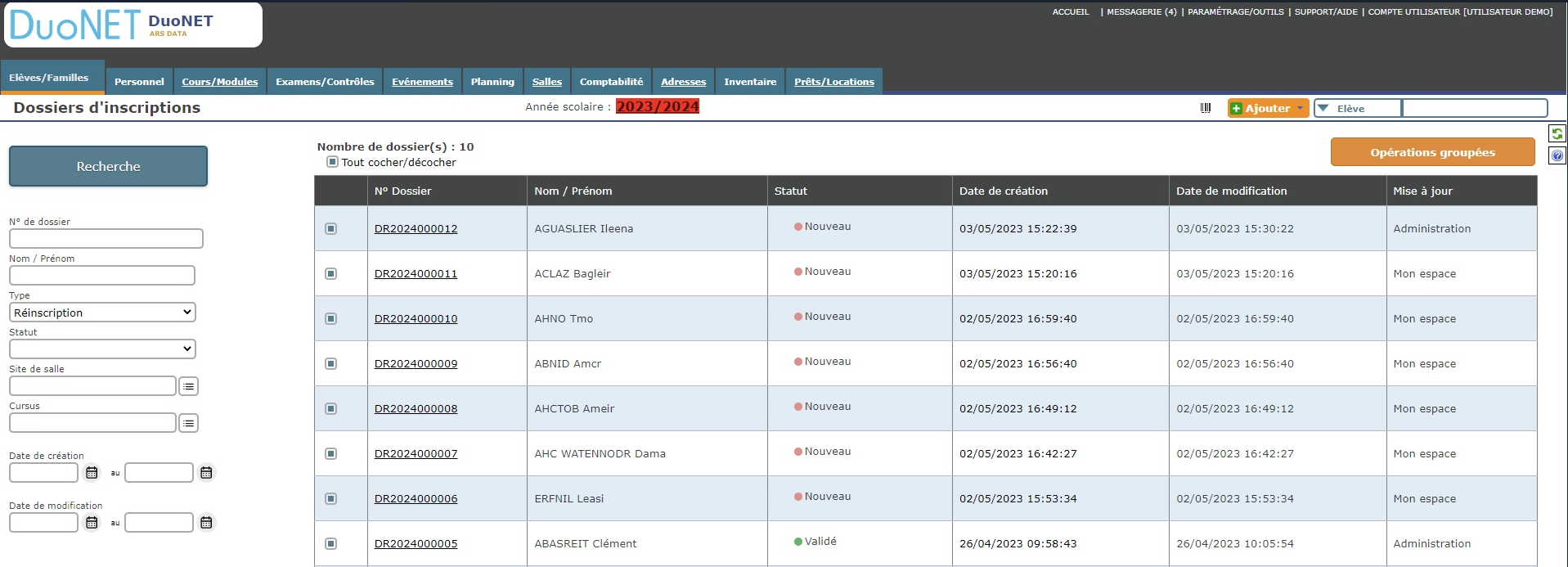The width and height of the screenshot is (1568, 567).
Task: Check the row DR2024000005 checkbox
Action: click(331, 543)
